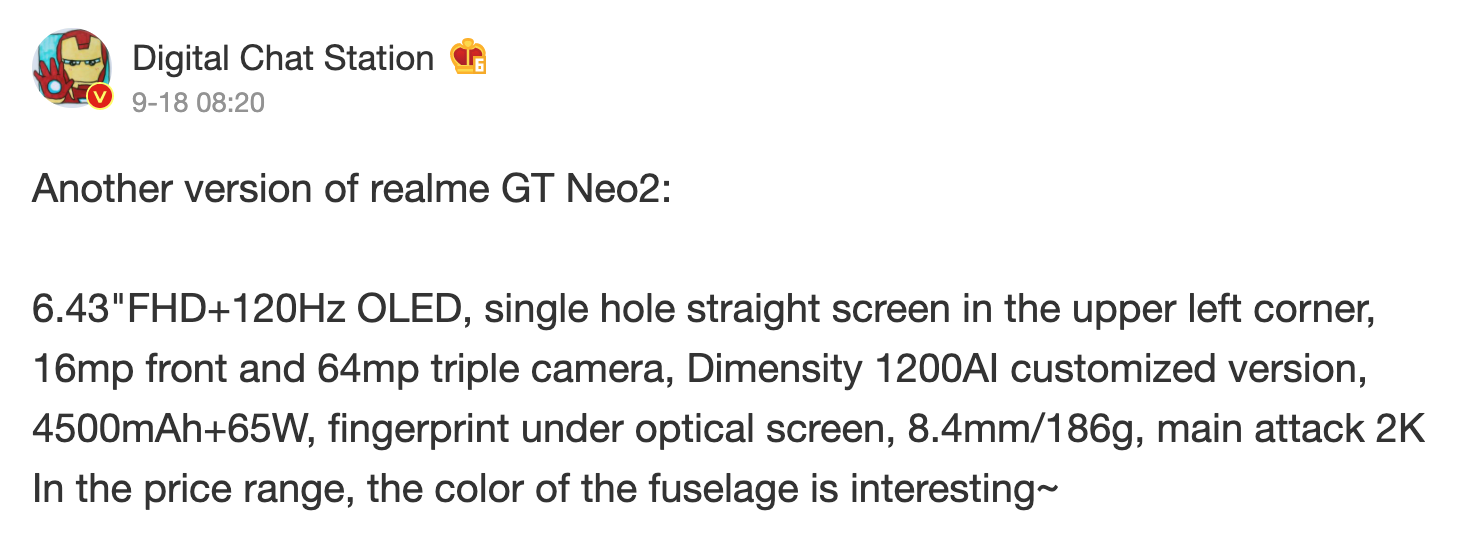Image resolution: width=1482 pixels, height=552 pixels.
Task: Click the text "GT Neo2:"
Action: point(582,188)
